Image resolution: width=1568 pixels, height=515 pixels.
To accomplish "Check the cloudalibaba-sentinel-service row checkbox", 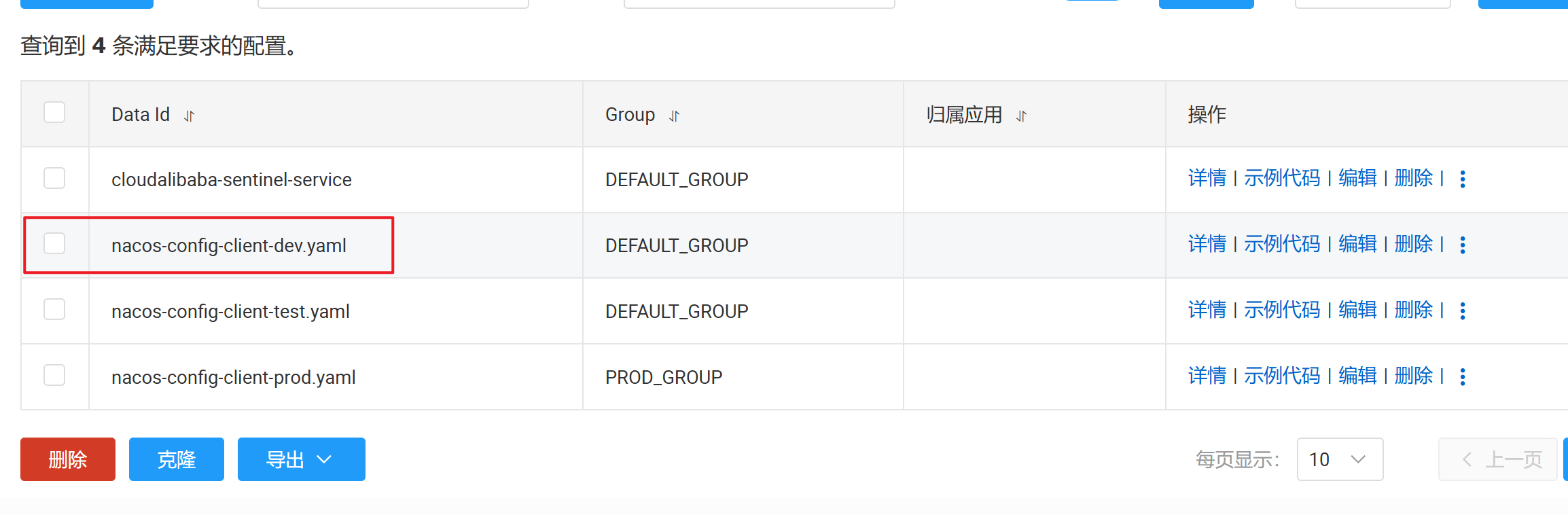I will [x=54, y=178].
